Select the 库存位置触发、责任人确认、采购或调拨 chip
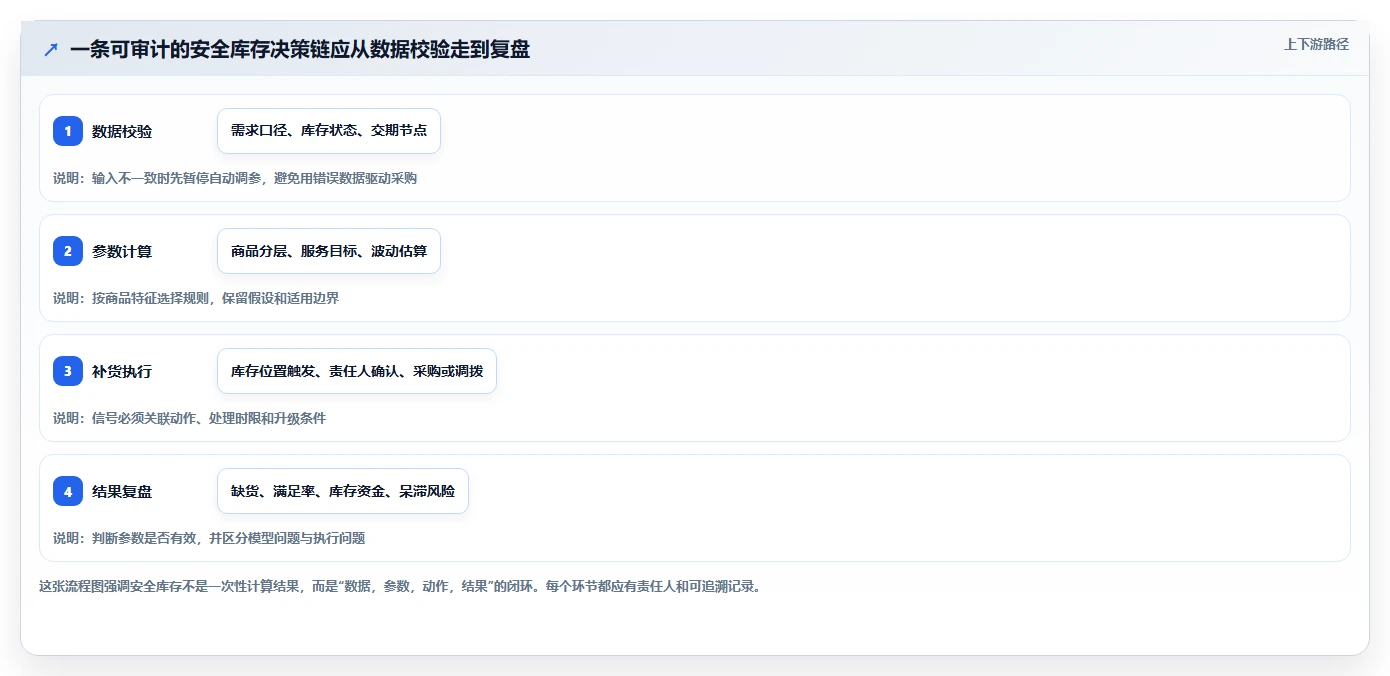 click(x=357, y=371)
